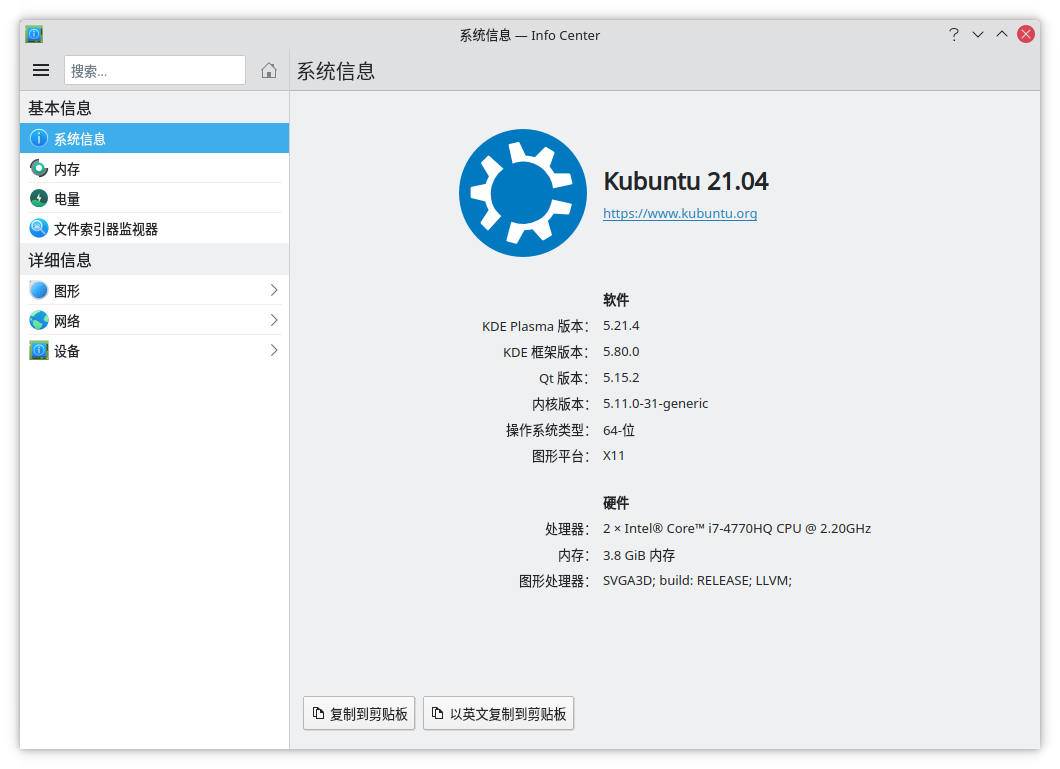Click the 图形处理器 label
This screenshot has height=769, width=1060.
click(x=554, y=581)
